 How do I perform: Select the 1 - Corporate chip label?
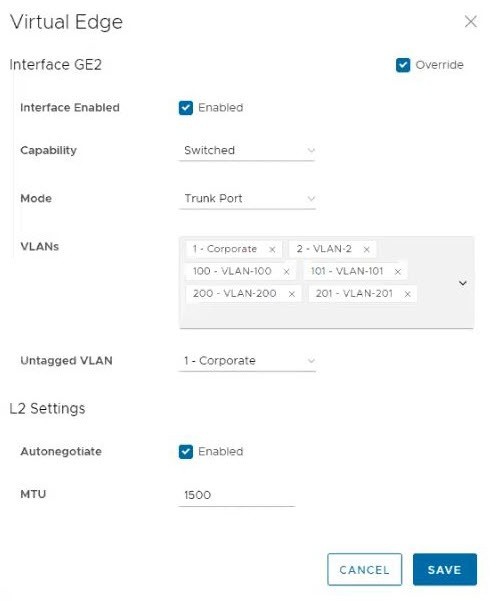click(x=225, y=249)
